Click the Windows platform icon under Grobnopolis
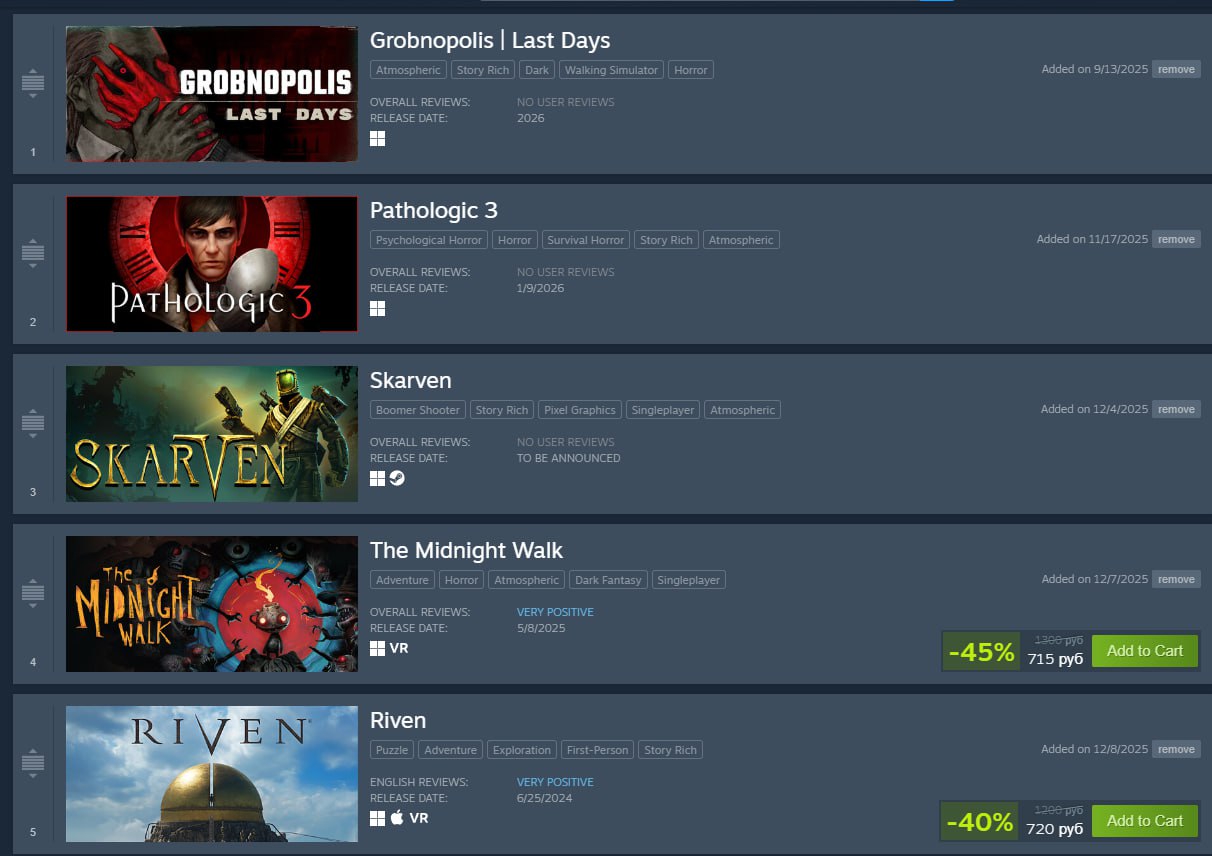The image size is (1212, 856). tap(377, 139)
